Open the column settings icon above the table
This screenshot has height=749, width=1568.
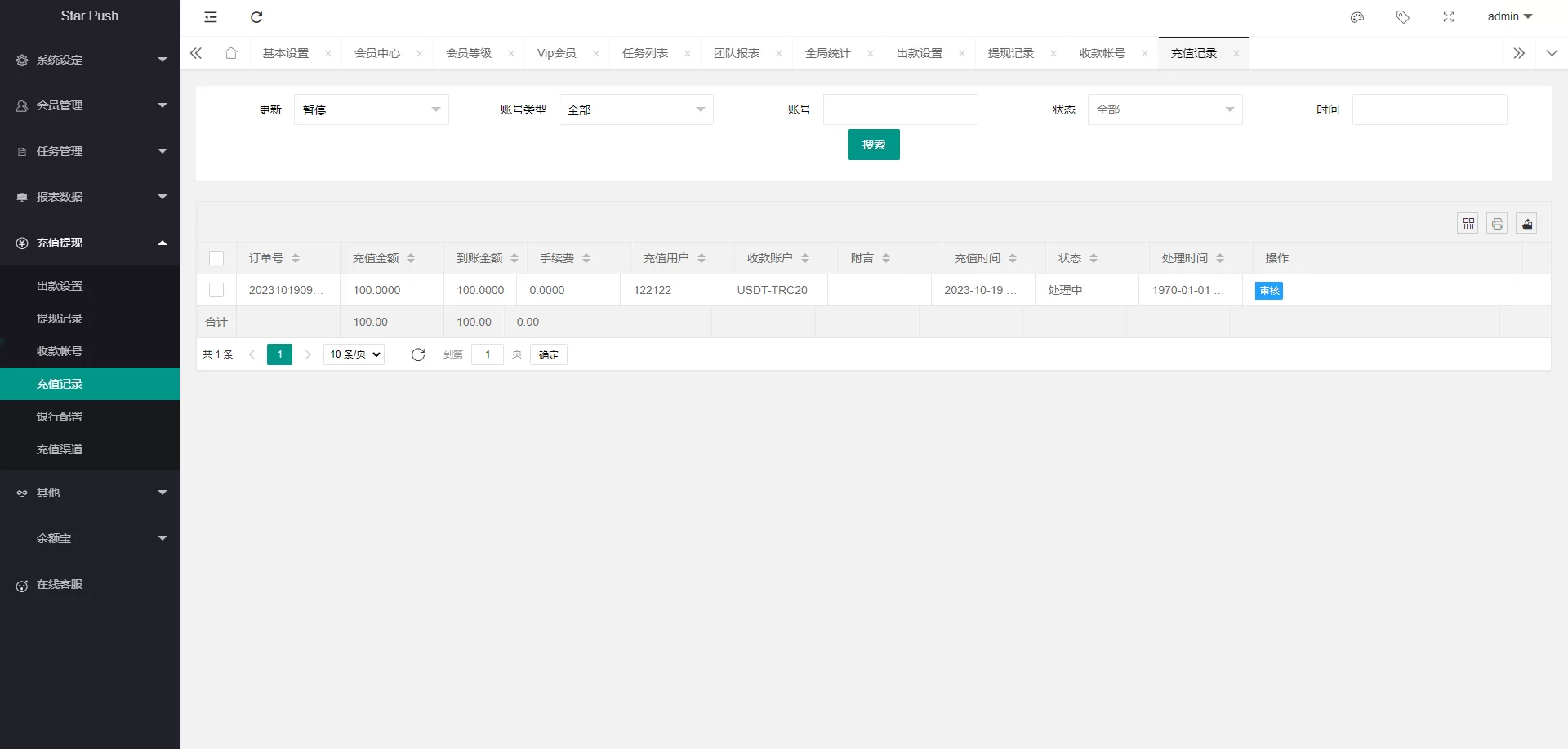(x=1468, y=222)
